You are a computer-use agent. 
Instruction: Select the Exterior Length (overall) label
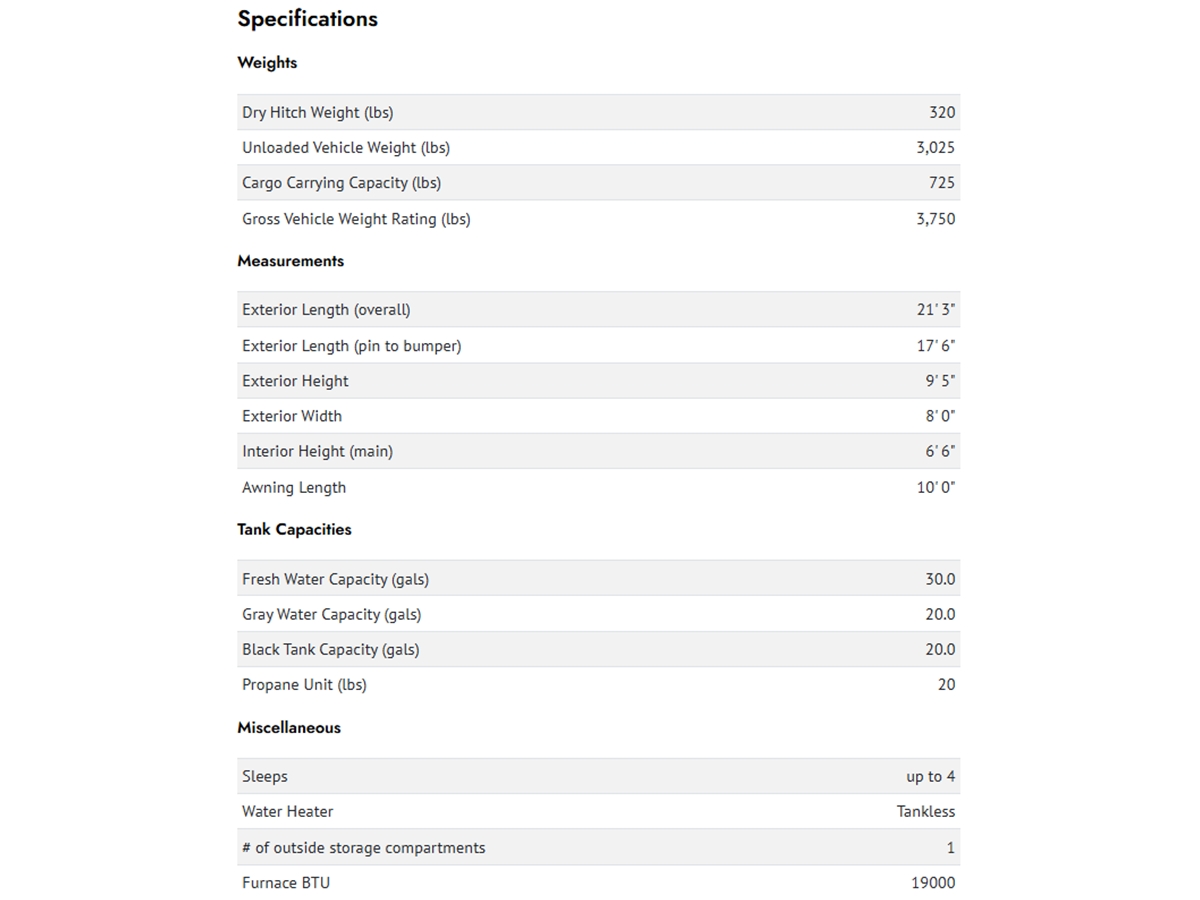click(326, 310)
